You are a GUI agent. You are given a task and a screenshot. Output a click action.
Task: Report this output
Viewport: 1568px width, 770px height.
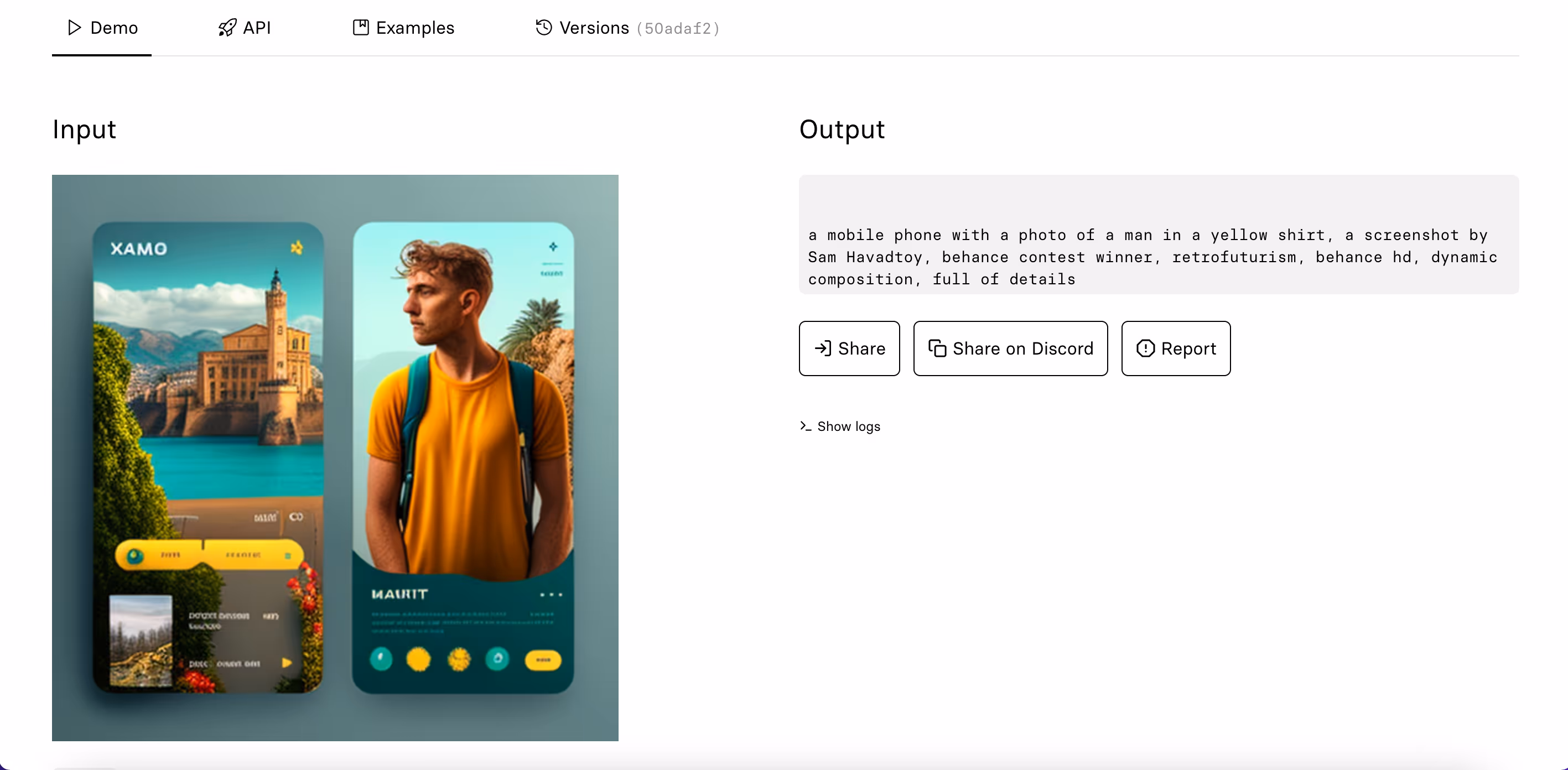(x=1175, y=348)
